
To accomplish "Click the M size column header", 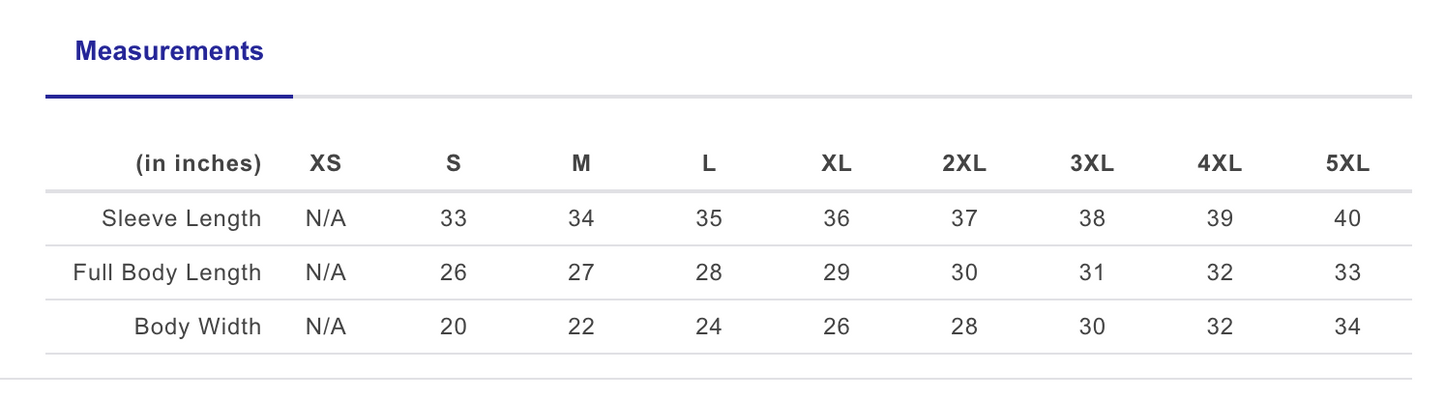I will click(x=581, y=164).
